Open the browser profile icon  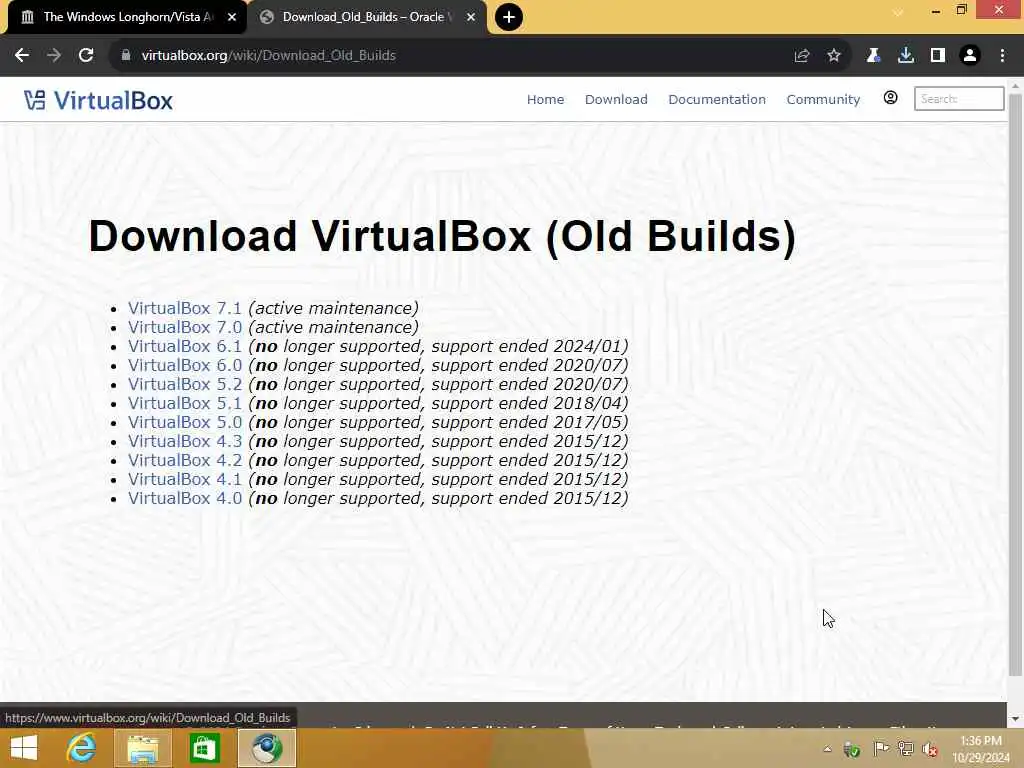(970, 56)
